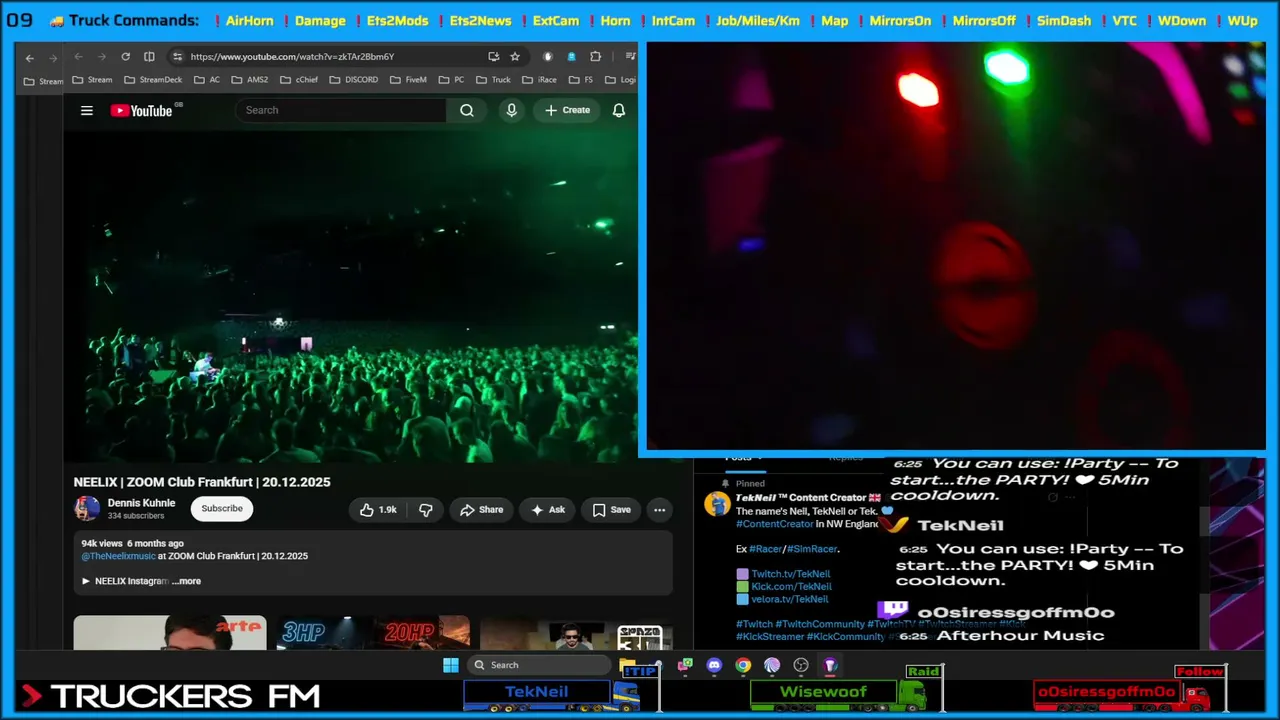
Task: Click the #SimRacer hashtag
Action: [x=812, y=549]
